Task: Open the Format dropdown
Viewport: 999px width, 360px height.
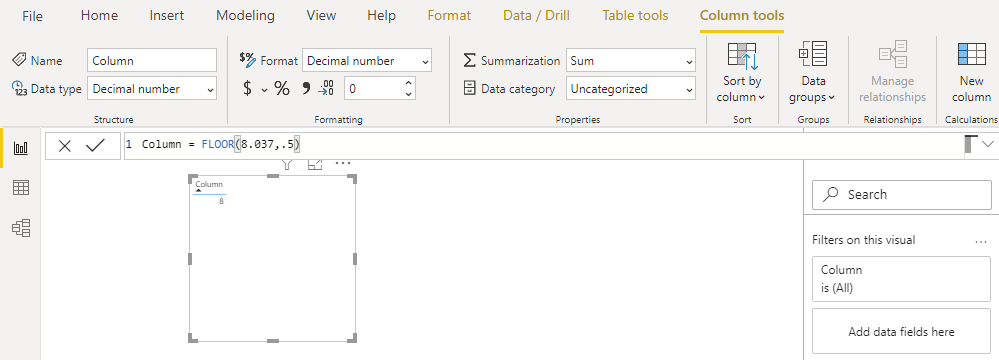Action: [x=367, y=61]
